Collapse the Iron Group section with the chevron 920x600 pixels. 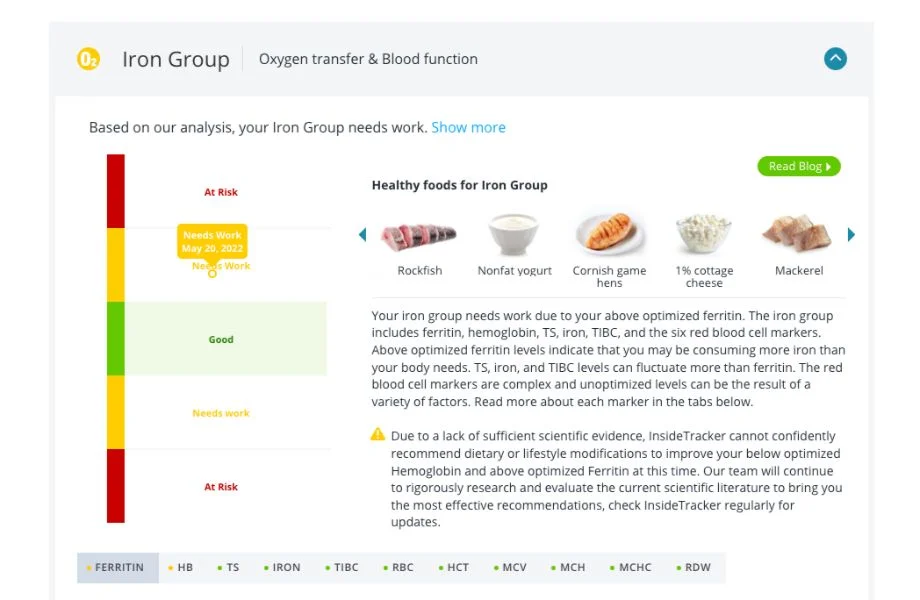[836, 59]
